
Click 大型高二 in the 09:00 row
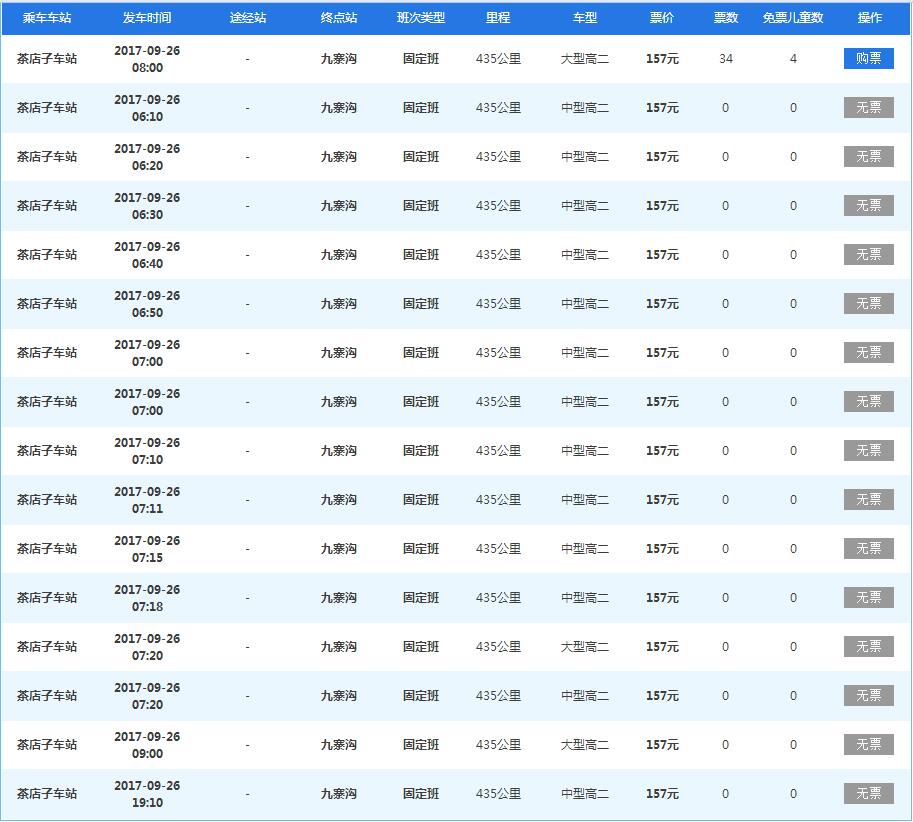585,745
